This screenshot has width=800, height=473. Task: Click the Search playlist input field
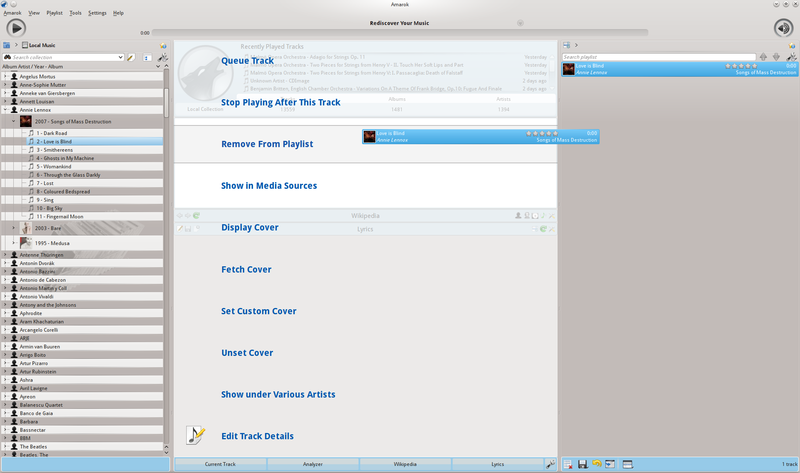tap(655, 57)
